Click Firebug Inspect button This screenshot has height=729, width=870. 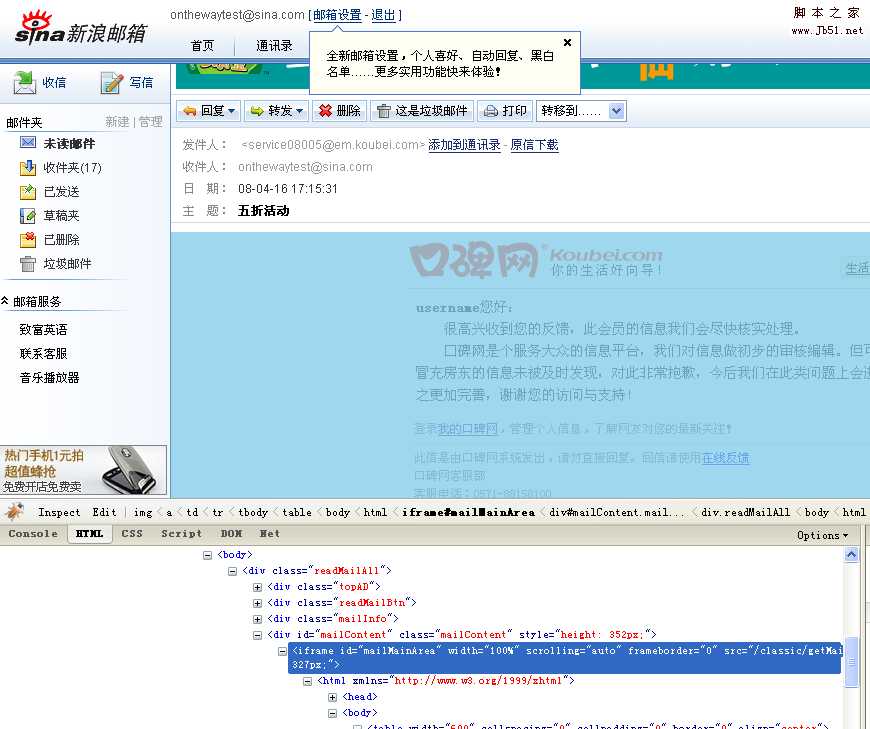pos(59,512)
